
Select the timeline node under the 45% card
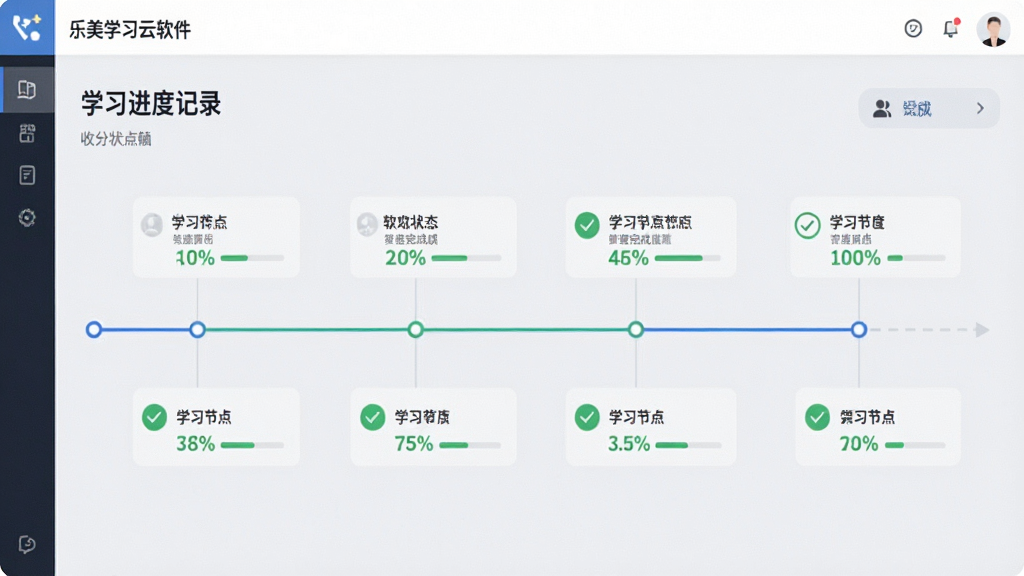point(636,330)
